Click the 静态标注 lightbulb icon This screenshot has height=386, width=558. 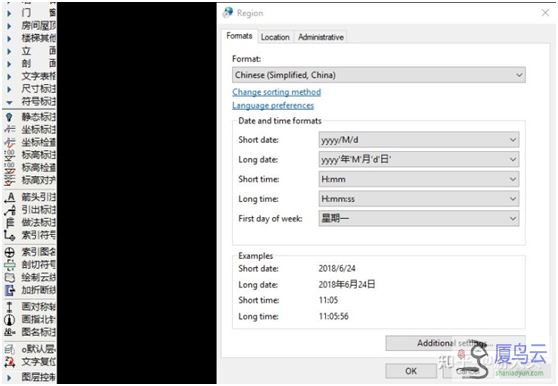click(10, 117)
